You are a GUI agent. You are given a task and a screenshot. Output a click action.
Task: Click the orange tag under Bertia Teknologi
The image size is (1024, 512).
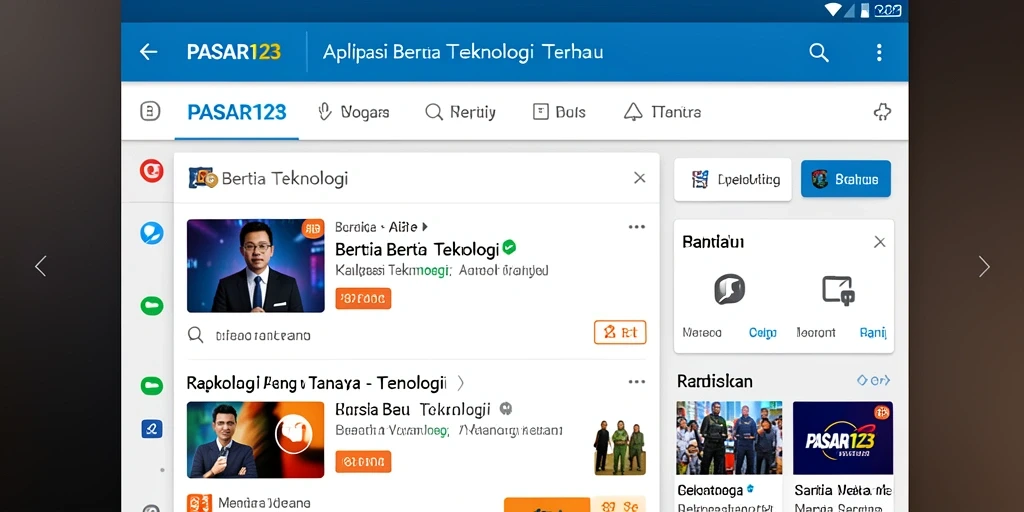pos(363,298)
